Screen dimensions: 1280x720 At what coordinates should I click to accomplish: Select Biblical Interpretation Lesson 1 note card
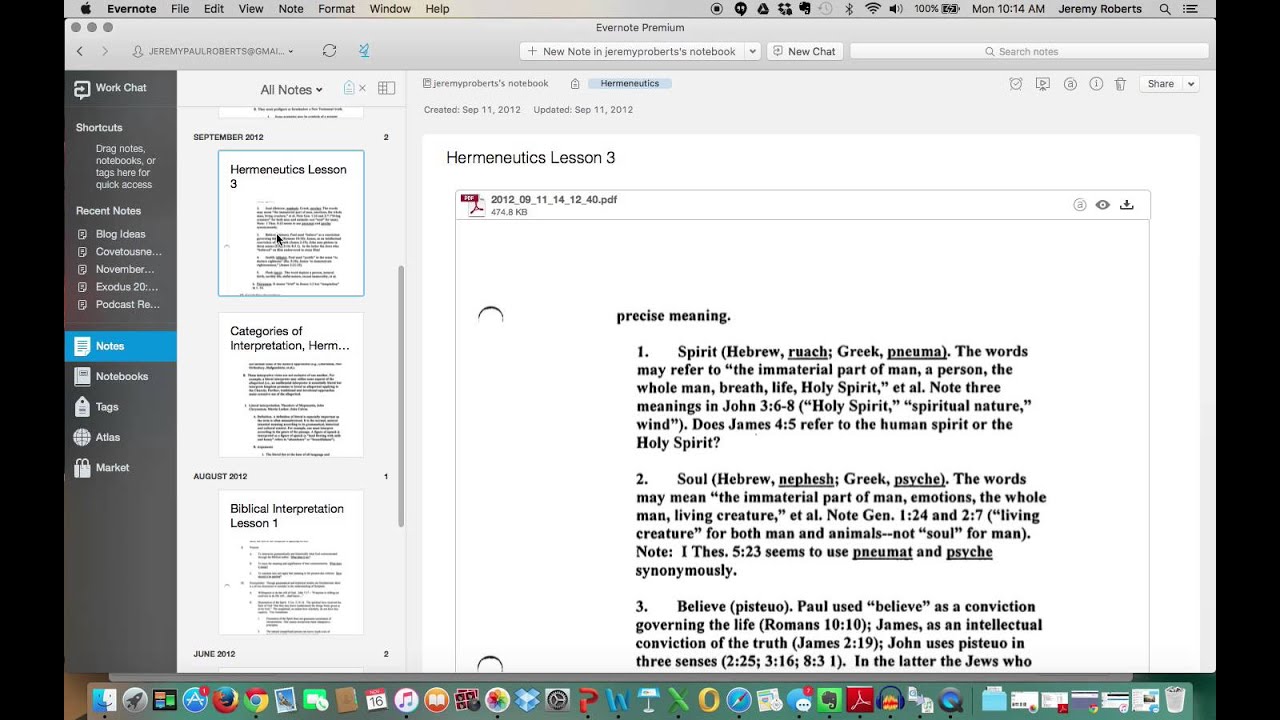coord(291,562)
